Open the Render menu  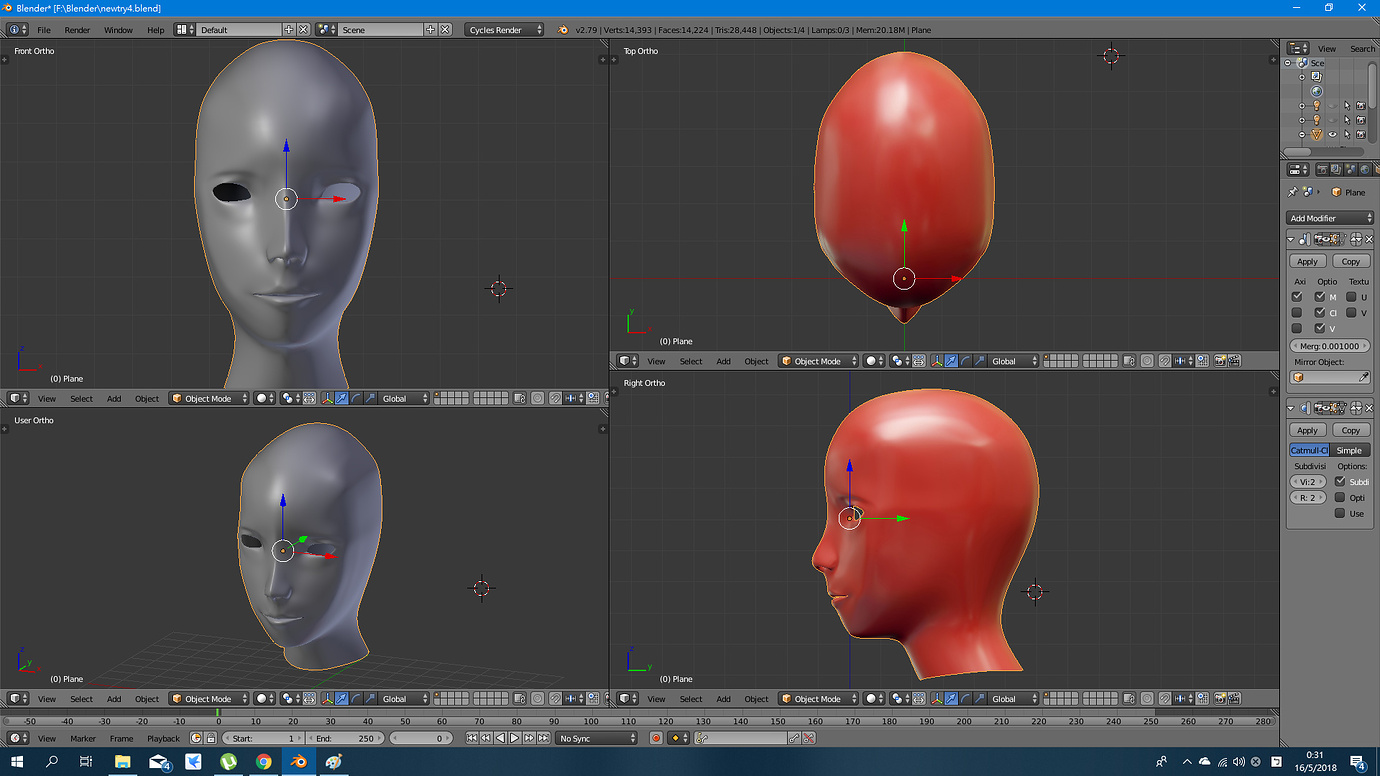click(x=77, y=30)
